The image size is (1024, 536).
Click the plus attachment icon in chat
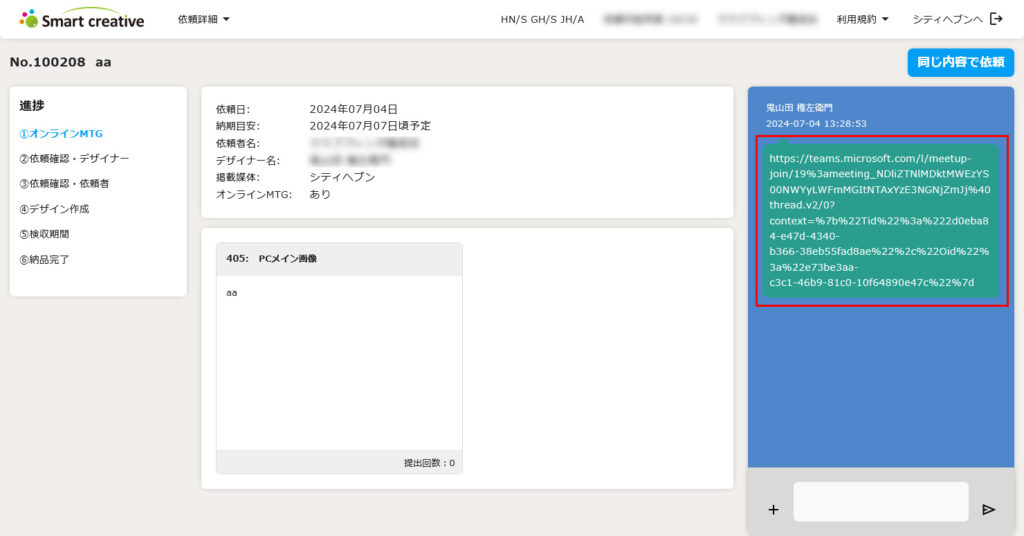(773, 509)
